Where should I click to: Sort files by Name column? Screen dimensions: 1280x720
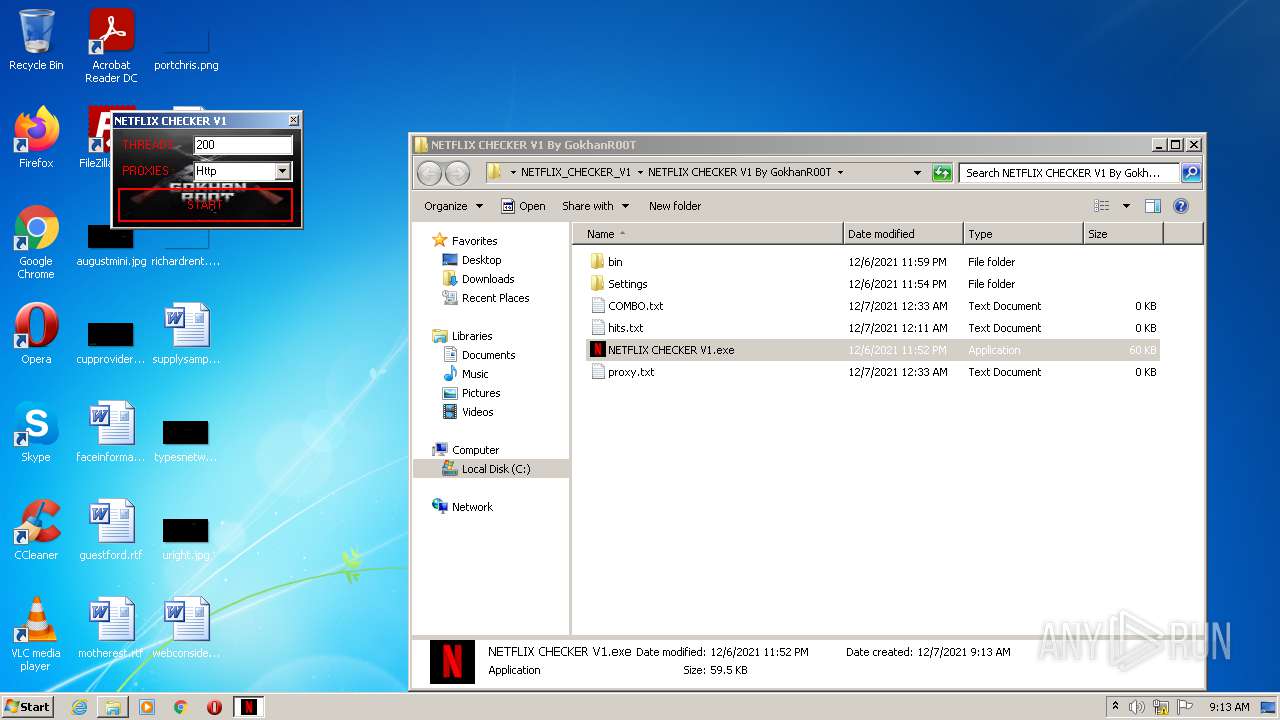pos(708,234)
